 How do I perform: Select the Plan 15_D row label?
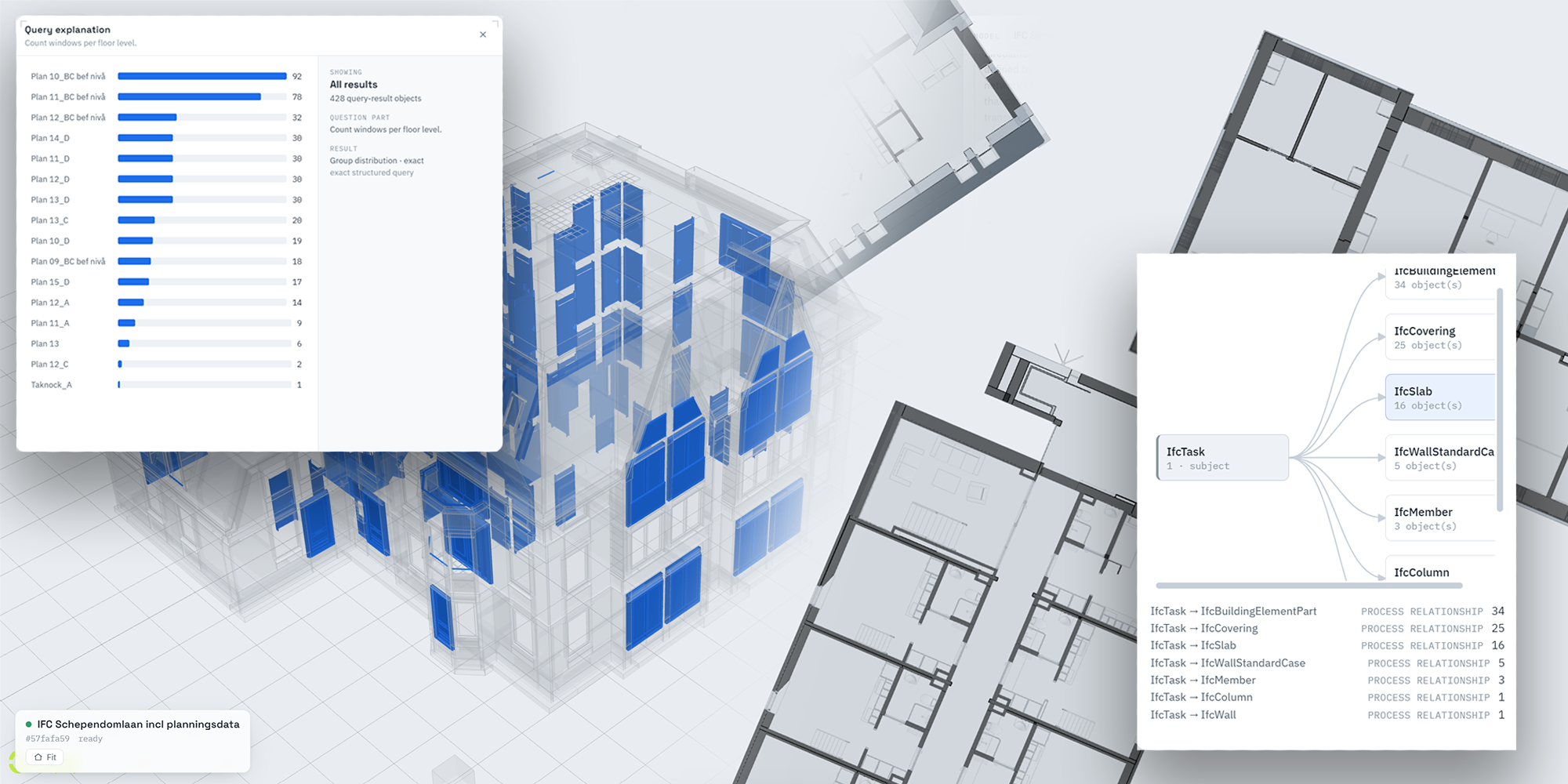(x=50, y=282)
